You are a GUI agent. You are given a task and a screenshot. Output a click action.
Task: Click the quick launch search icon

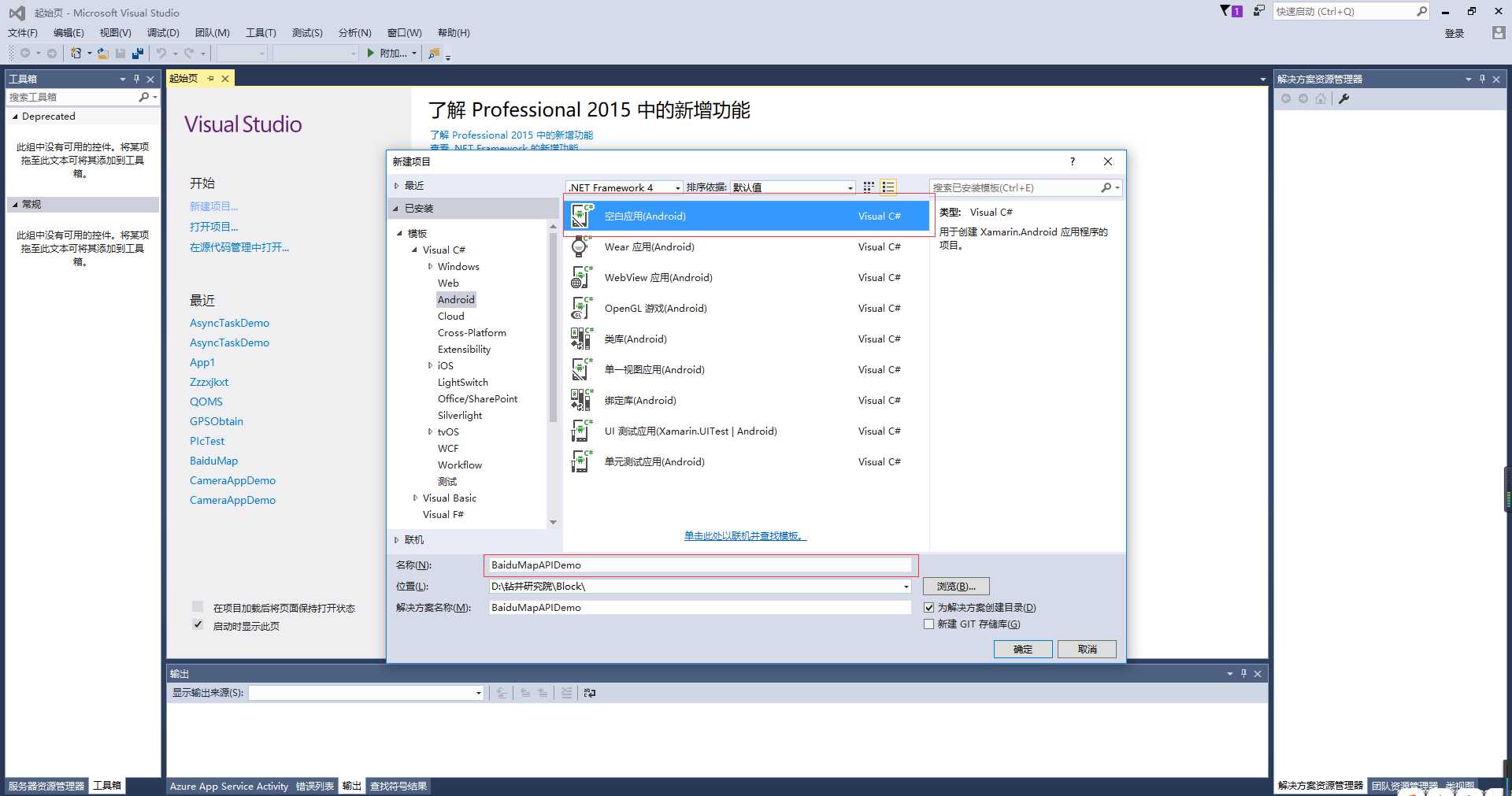1421,11
